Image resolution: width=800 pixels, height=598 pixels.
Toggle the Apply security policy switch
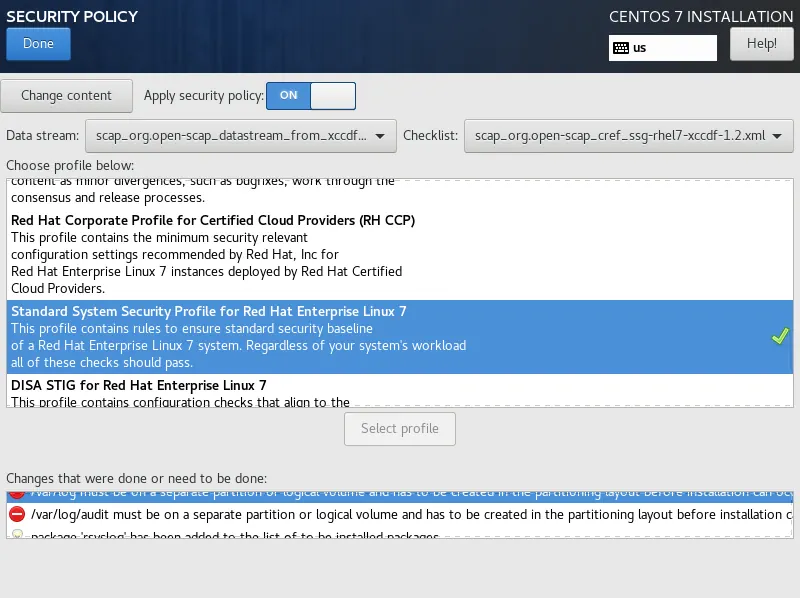[x=311, y=96]
